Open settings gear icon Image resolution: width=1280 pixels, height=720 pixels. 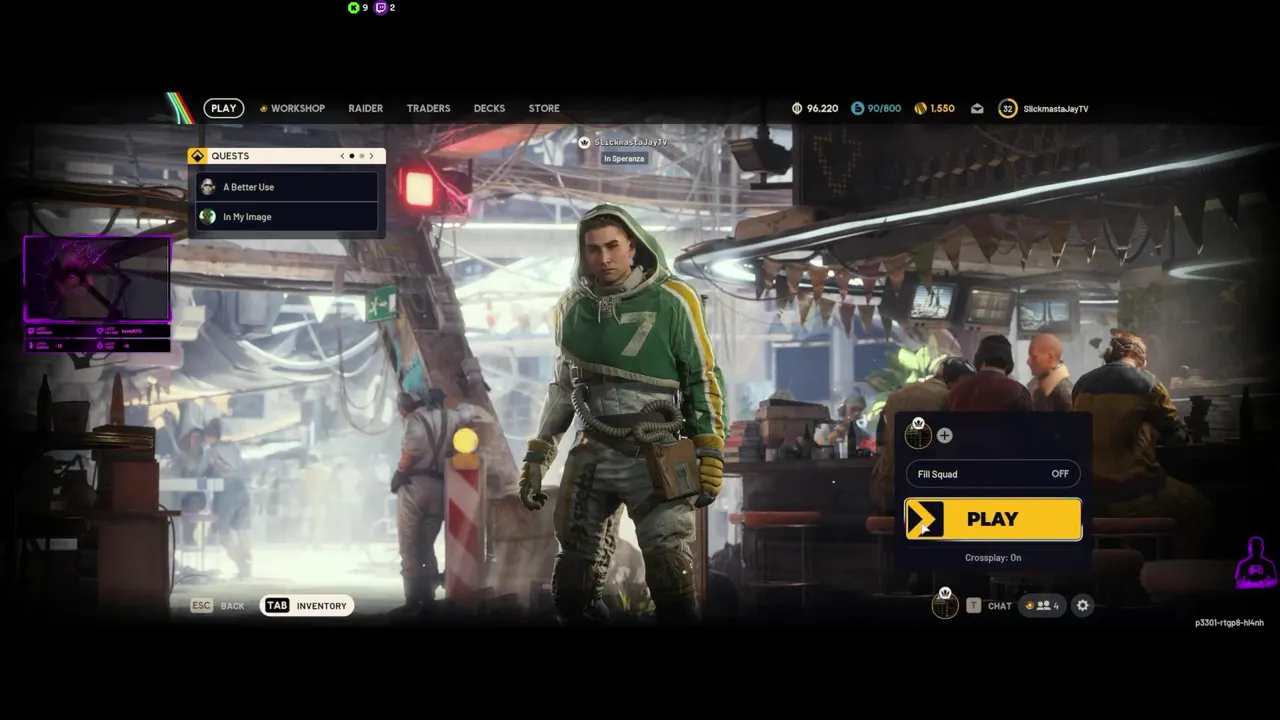tap(1082, 605)
